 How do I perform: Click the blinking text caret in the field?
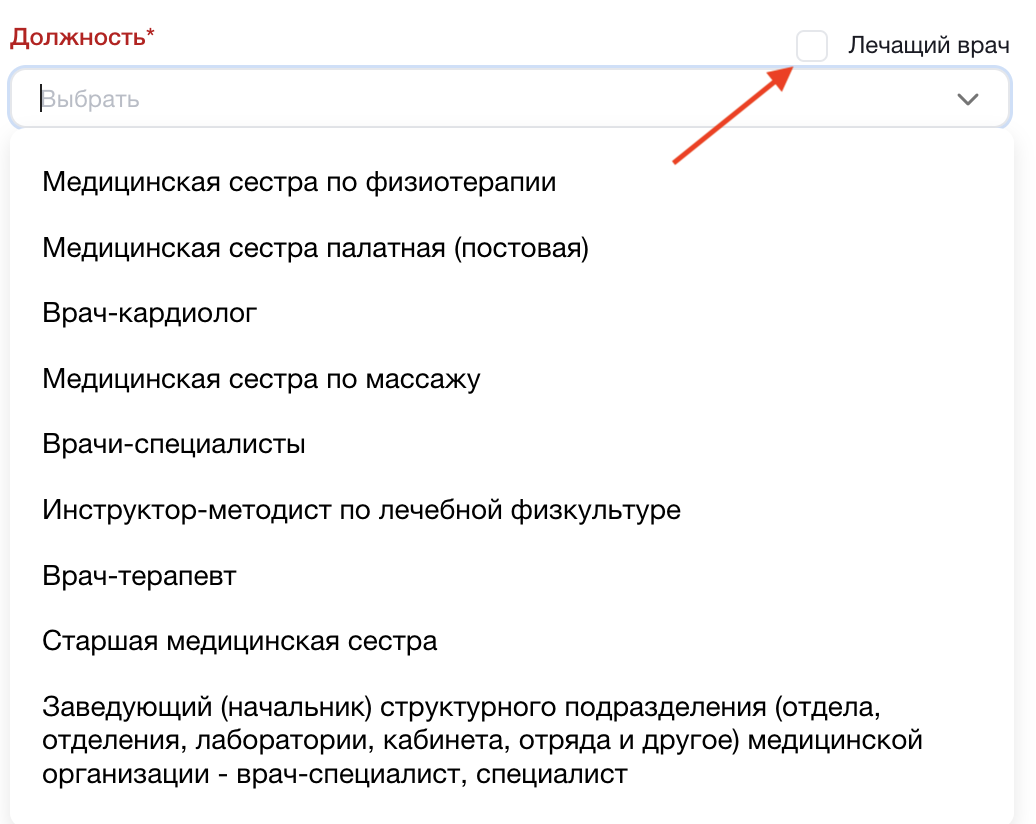pos(40,99)
